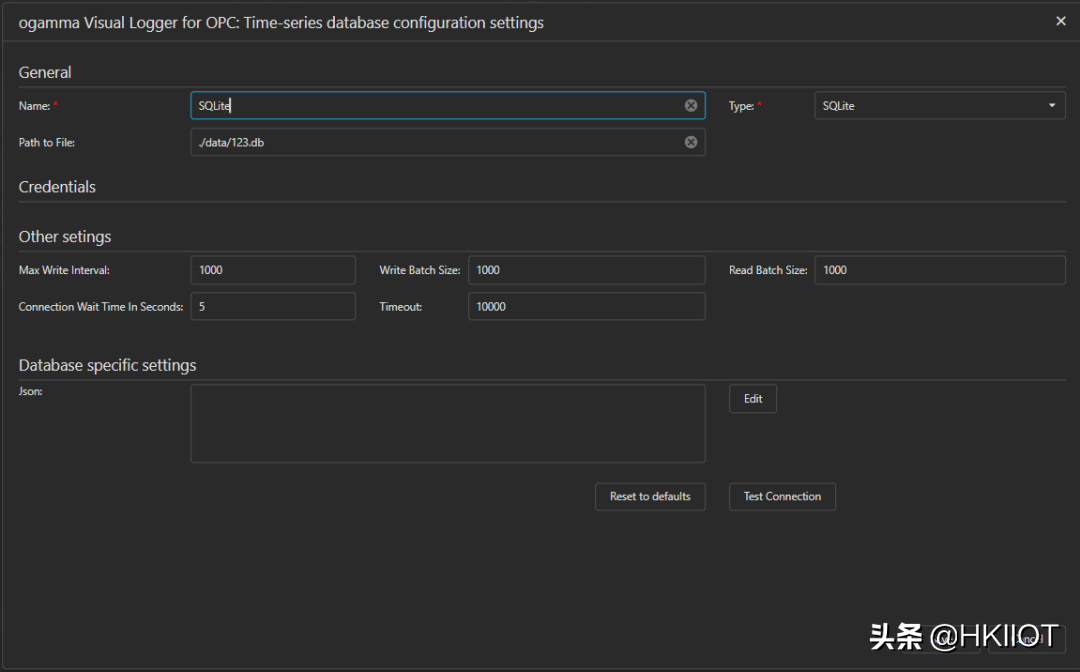
Task: Click the Name label
Action: coord(34,106)
